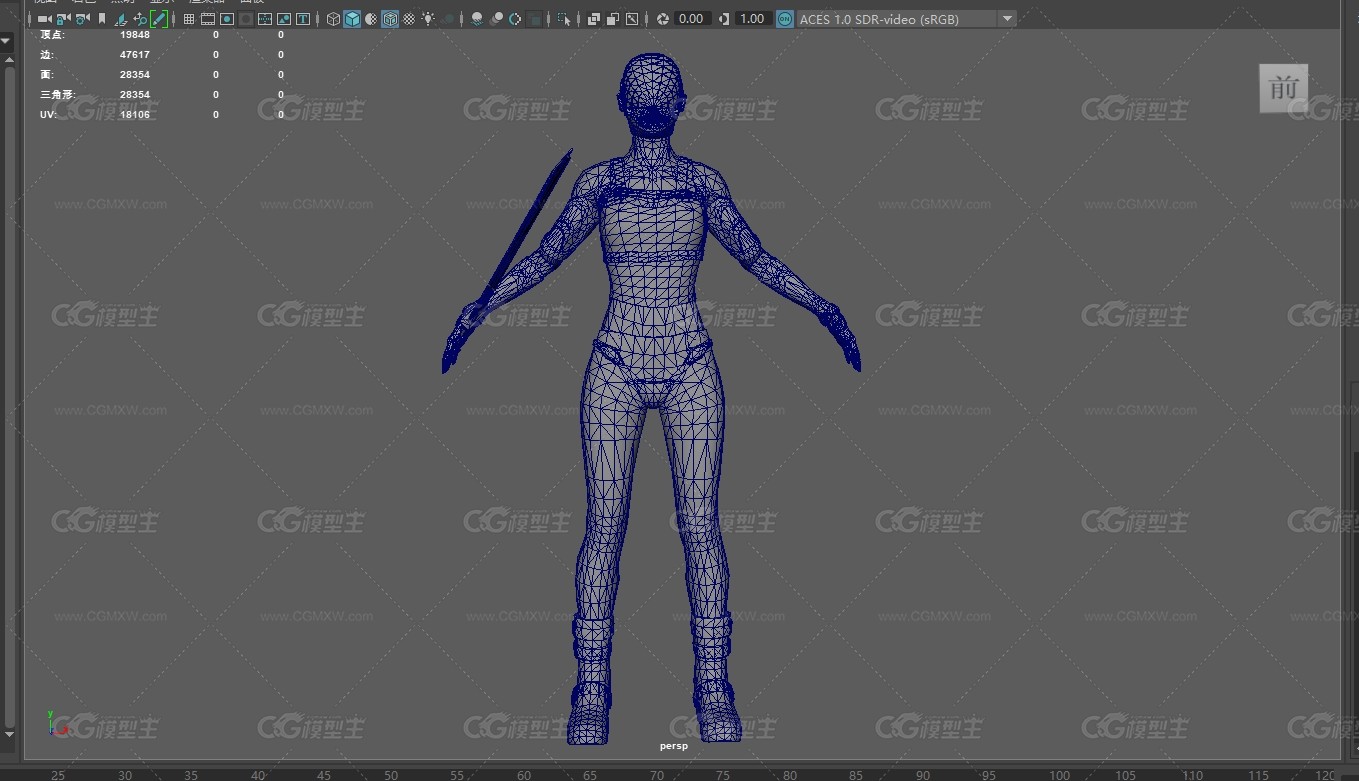This screenshot has height=781, width=1359.
Task: Click the camera Bookmarks icon
Action: [102, 19]
